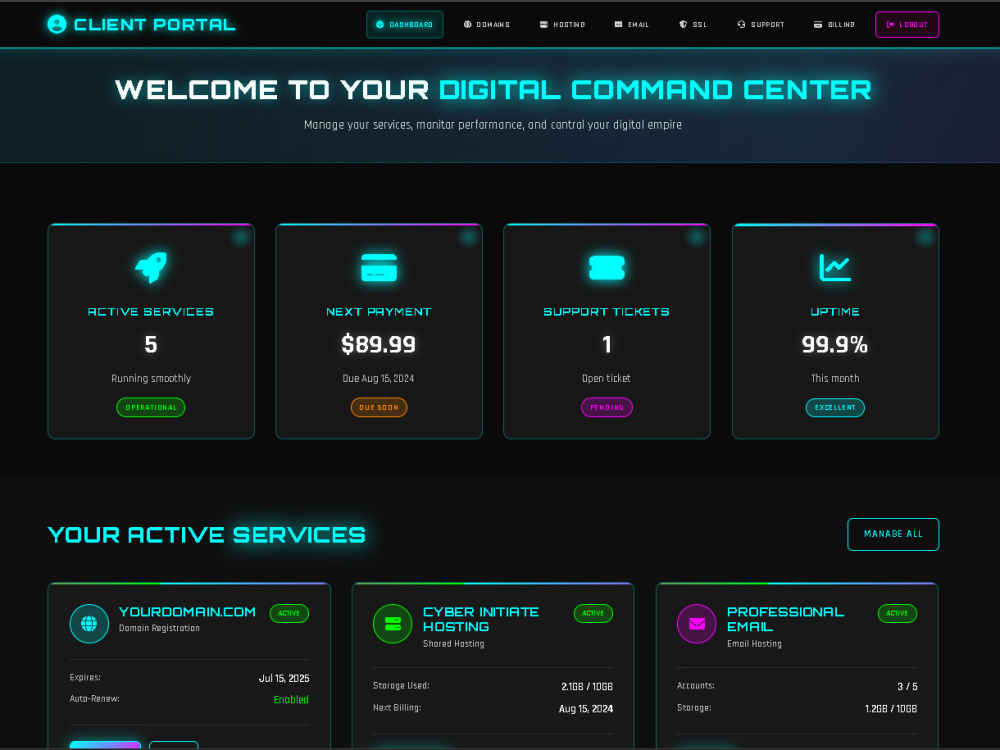Select the Email nav item
This screenshot has width=1000, height=750.
click(x=632, y=24)
